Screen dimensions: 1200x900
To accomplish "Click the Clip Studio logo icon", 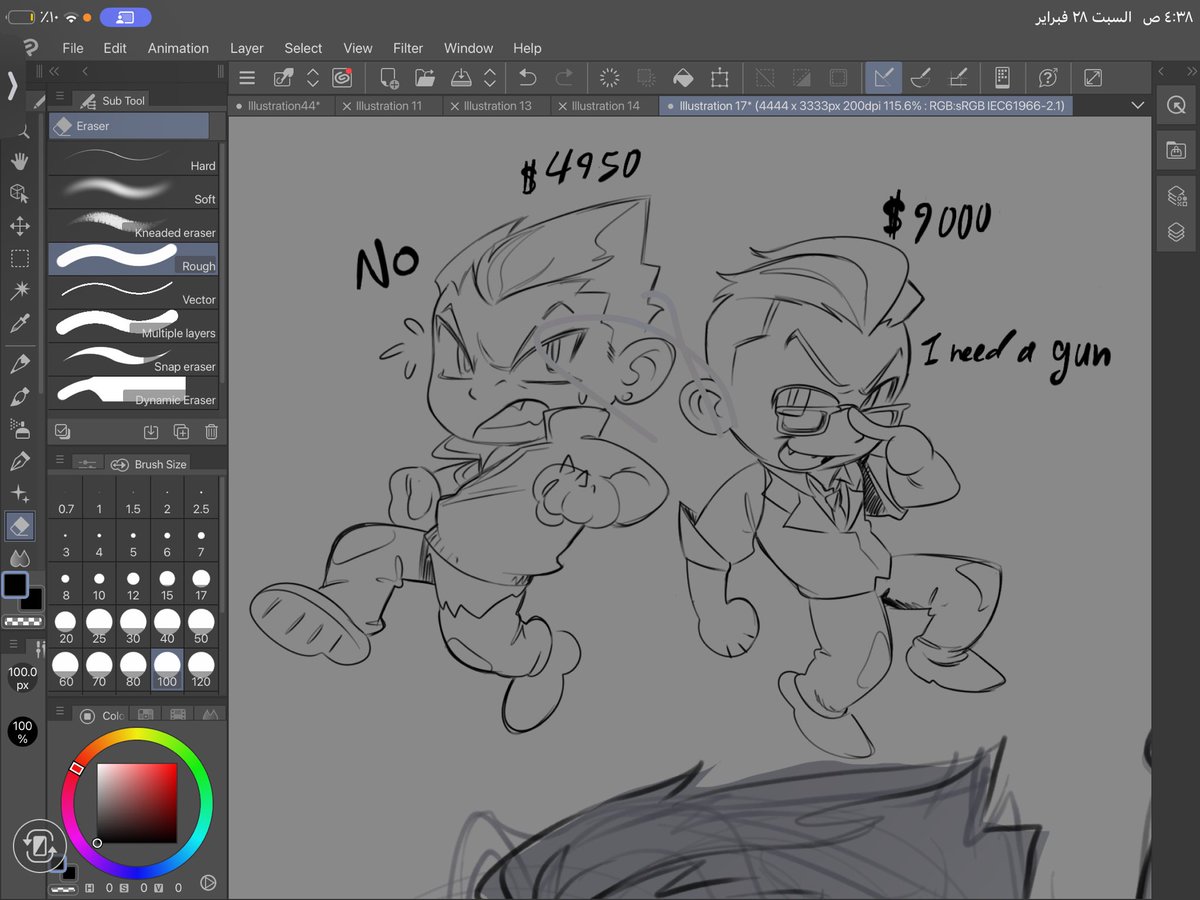I will [x=30, y=47].
